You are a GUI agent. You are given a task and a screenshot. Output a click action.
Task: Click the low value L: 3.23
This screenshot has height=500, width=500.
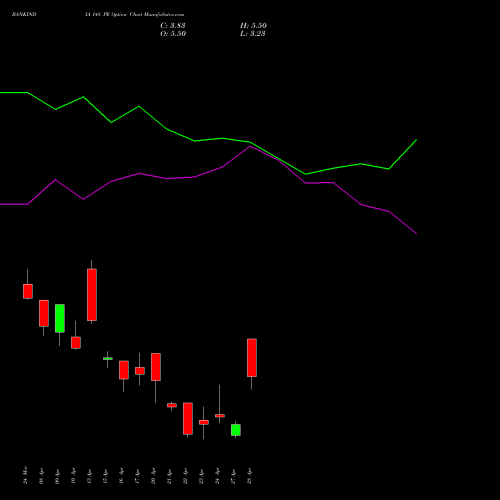(253, 34)
